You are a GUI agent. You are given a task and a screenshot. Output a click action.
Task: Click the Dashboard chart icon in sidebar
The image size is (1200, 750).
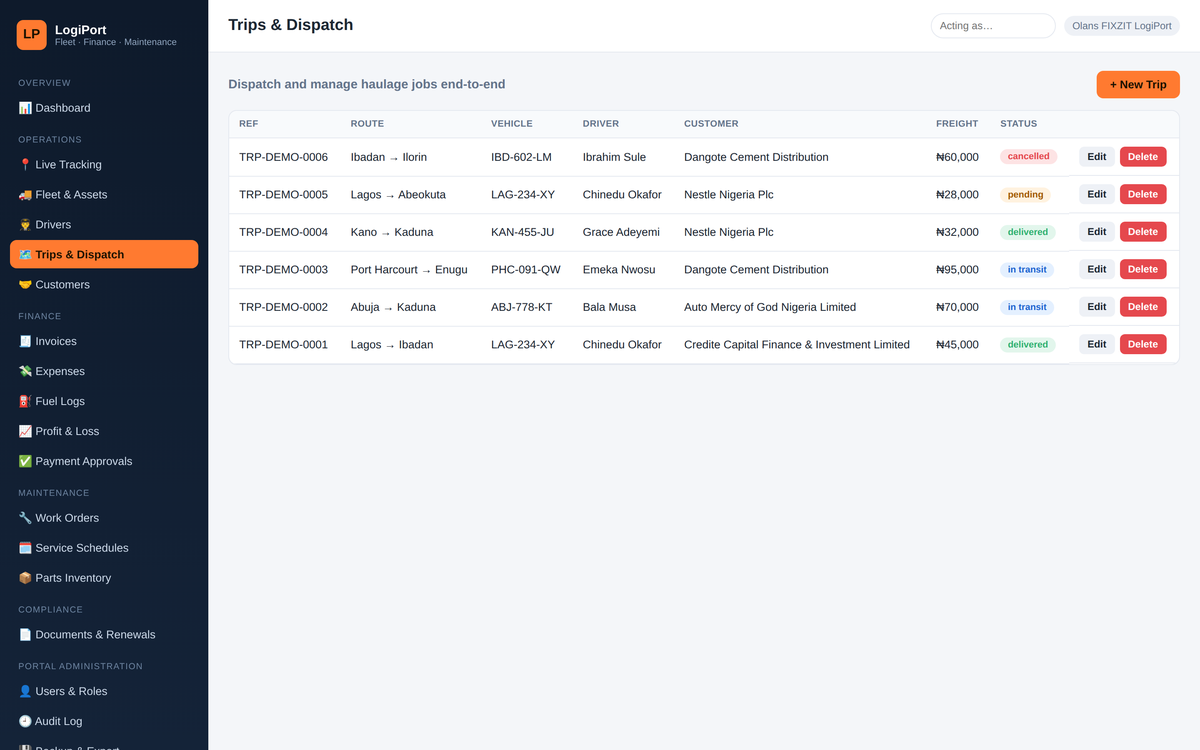pos(25,108)
